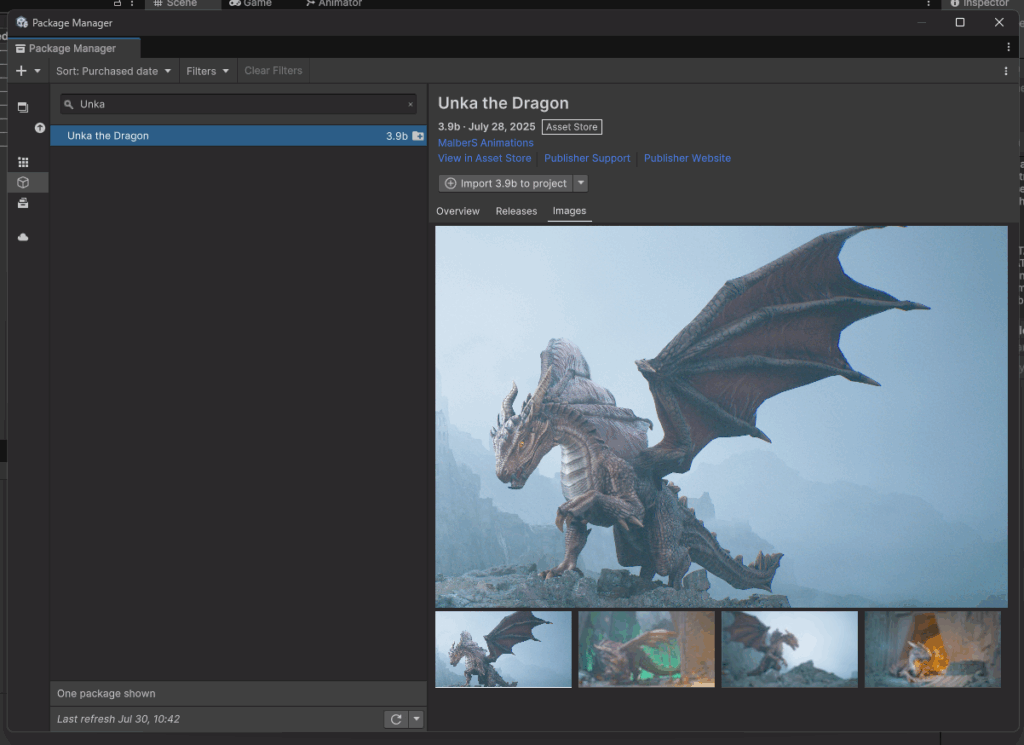Select the Images tab
The width and height of the screenshot is (1024, 745).
pos(569,211)
